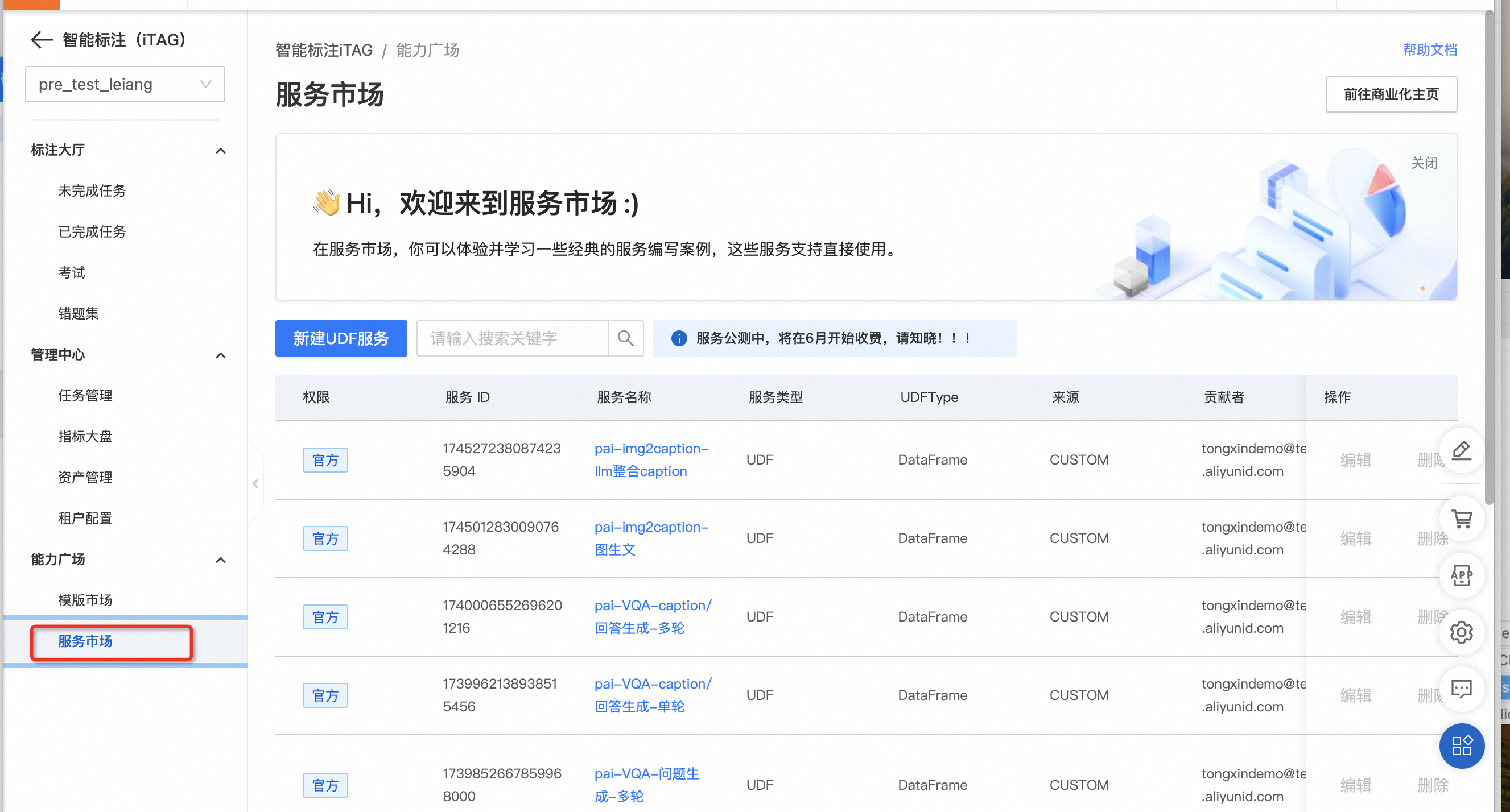Collapse the 能力广场 section

pos(220,560)
